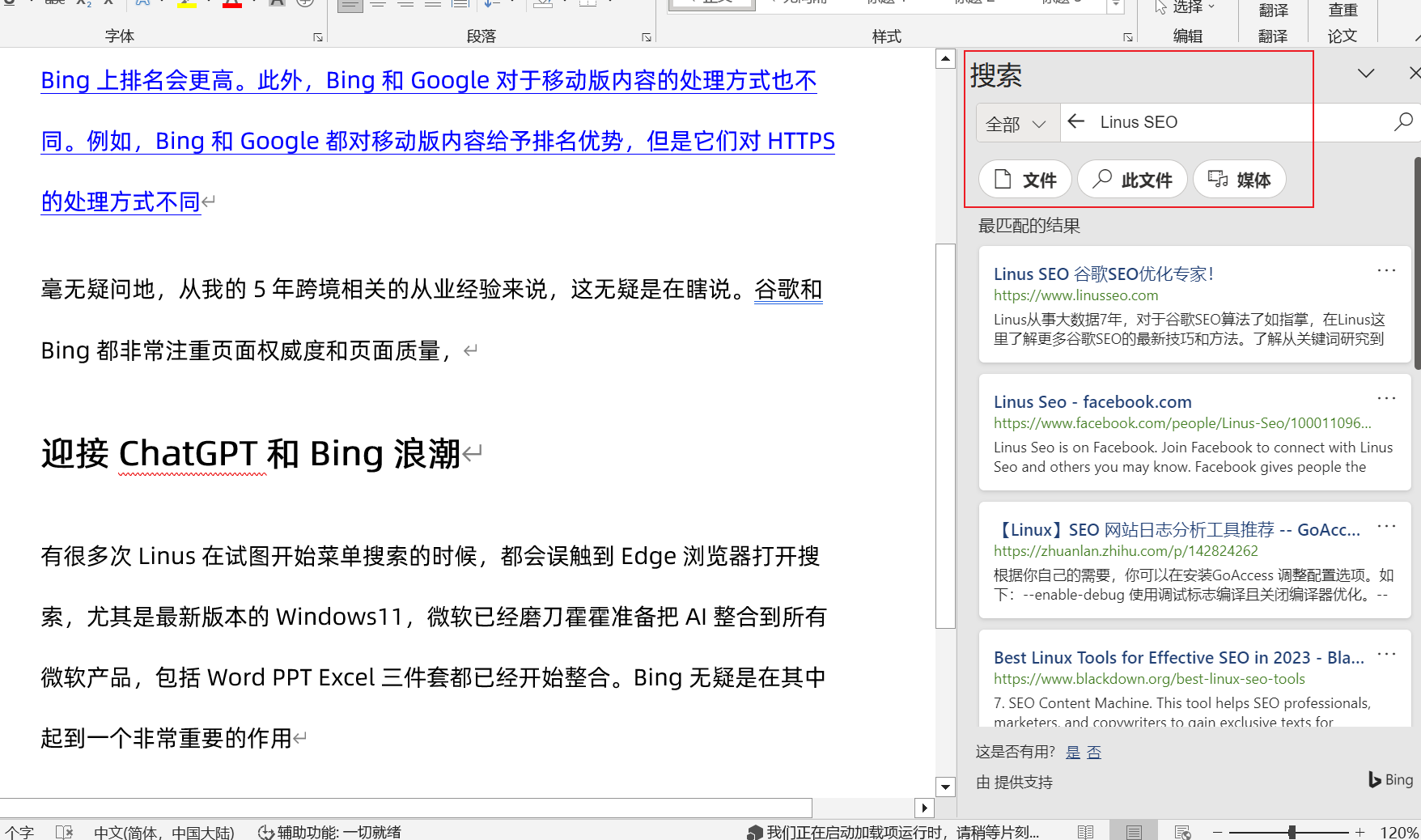Toggle the character shading button

(x=277, y=4)
